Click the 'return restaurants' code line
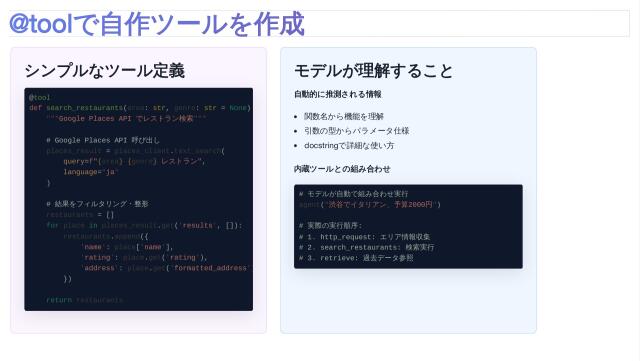 coord(84,300)
